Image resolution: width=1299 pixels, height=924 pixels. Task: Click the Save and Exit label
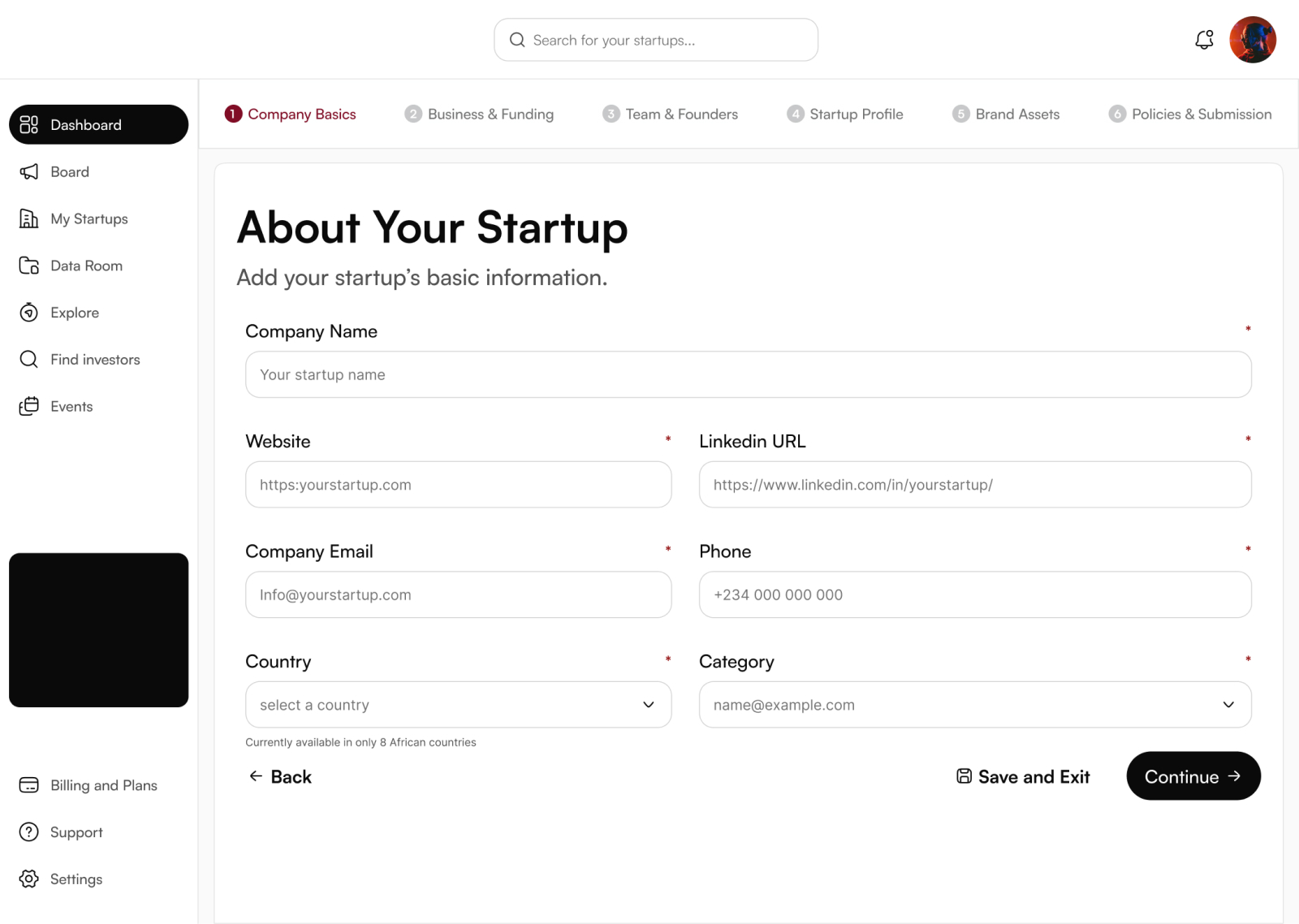[1034, 777]
